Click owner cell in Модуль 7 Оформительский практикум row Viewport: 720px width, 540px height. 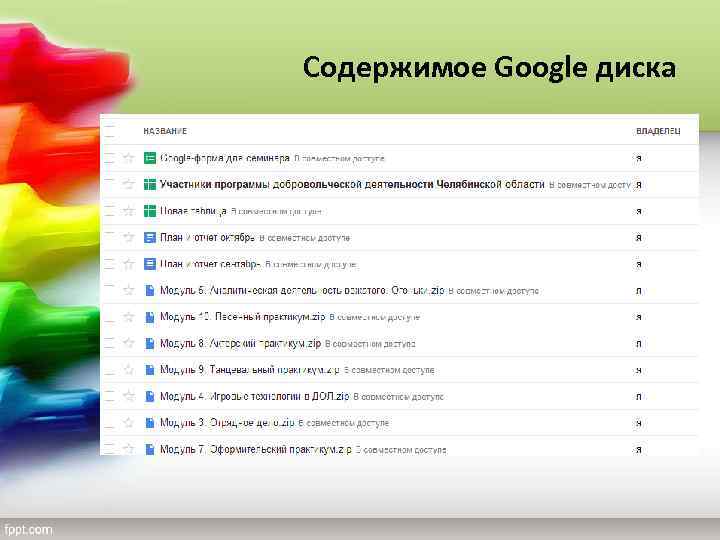(x=639, y=450)
